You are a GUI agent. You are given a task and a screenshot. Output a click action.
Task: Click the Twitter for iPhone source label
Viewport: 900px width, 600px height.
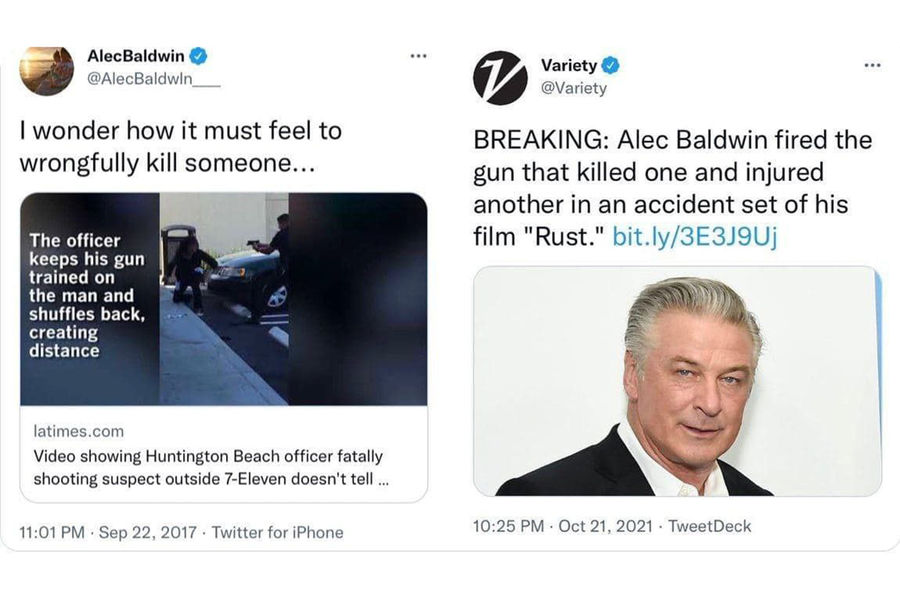277,532
